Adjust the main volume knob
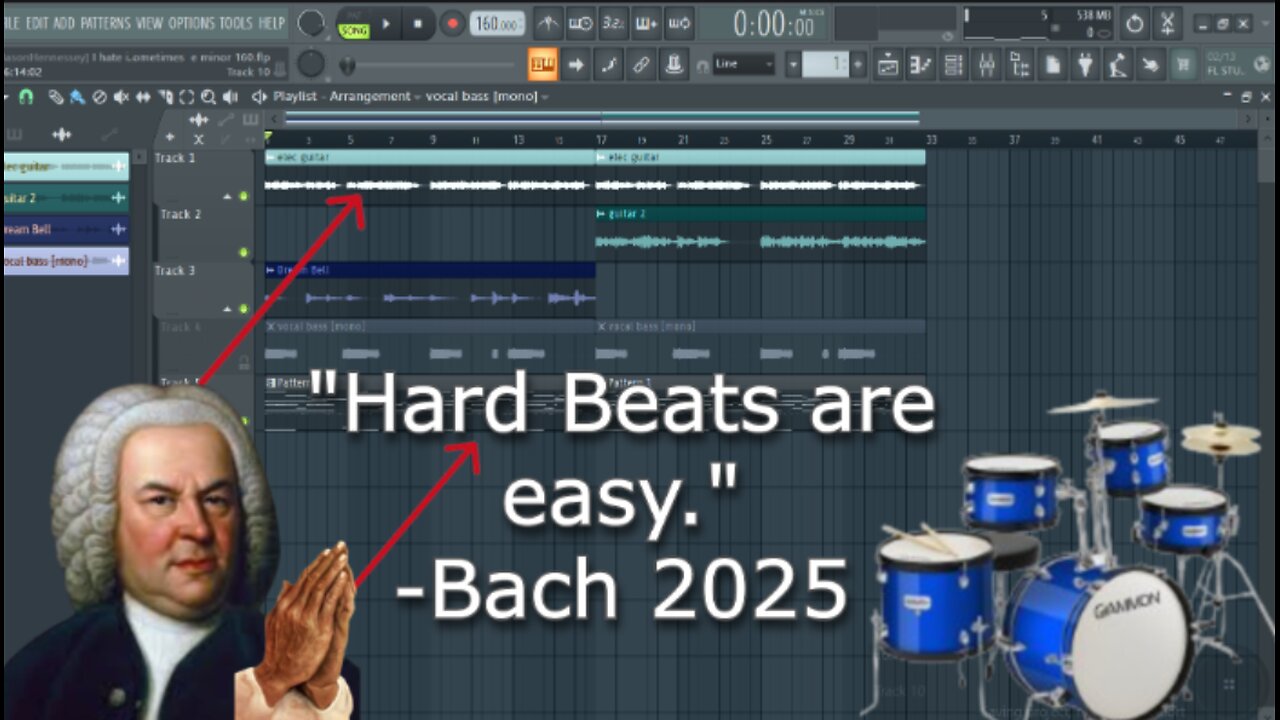Viewport: 1280px width, 720px height. 312,22
